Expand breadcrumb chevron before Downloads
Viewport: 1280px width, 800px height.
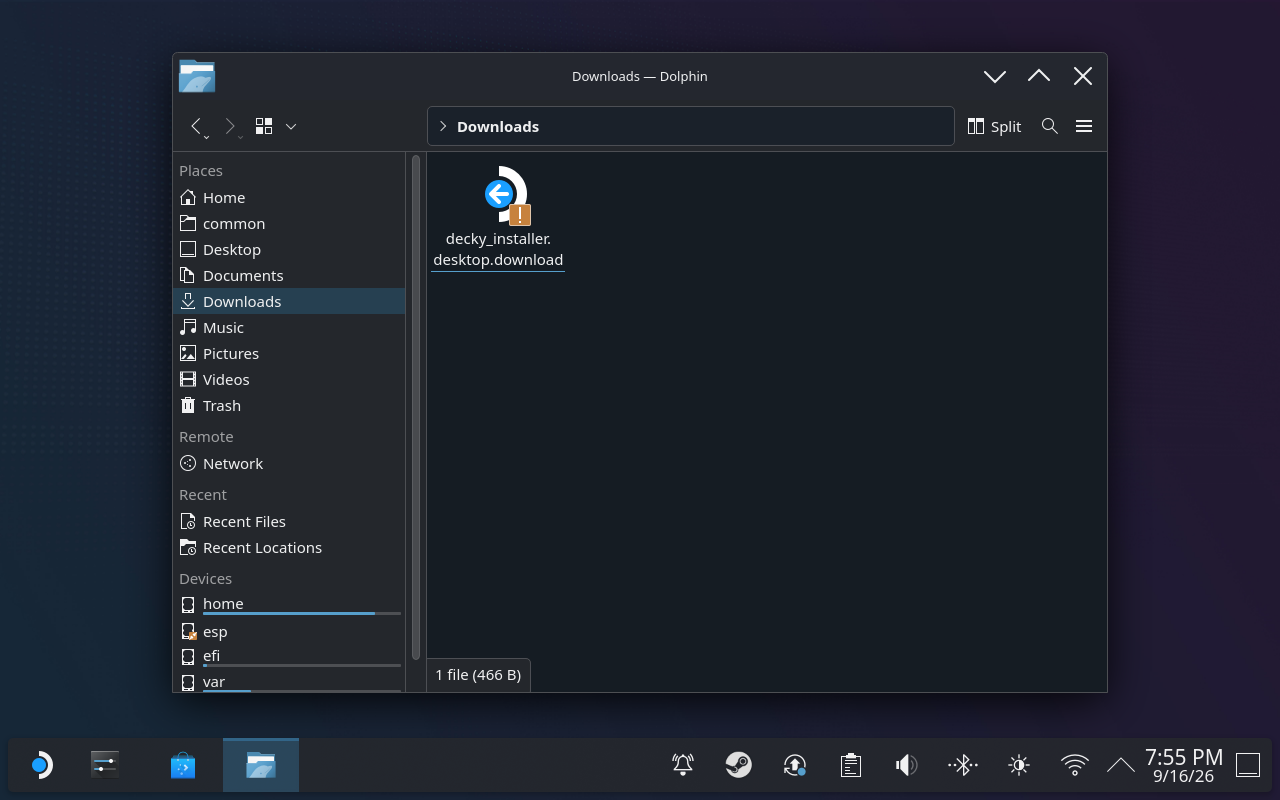pyautogui.click(x=443, y=126)
